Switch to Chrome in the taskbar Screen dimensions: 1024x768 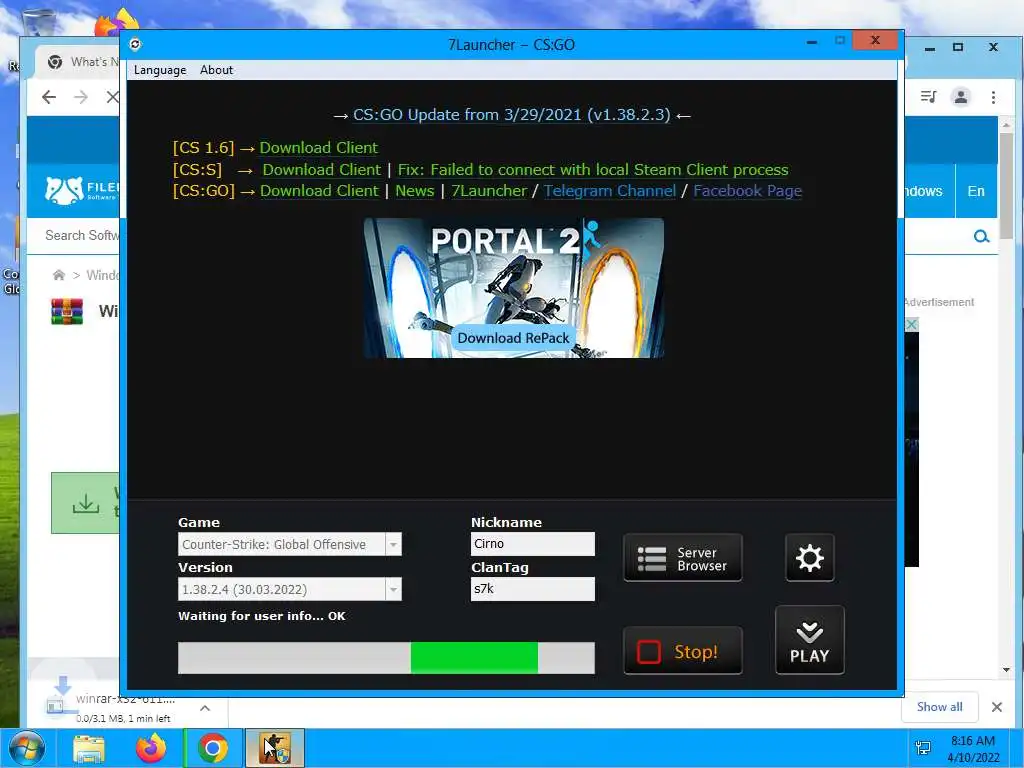tap(213, 748)
